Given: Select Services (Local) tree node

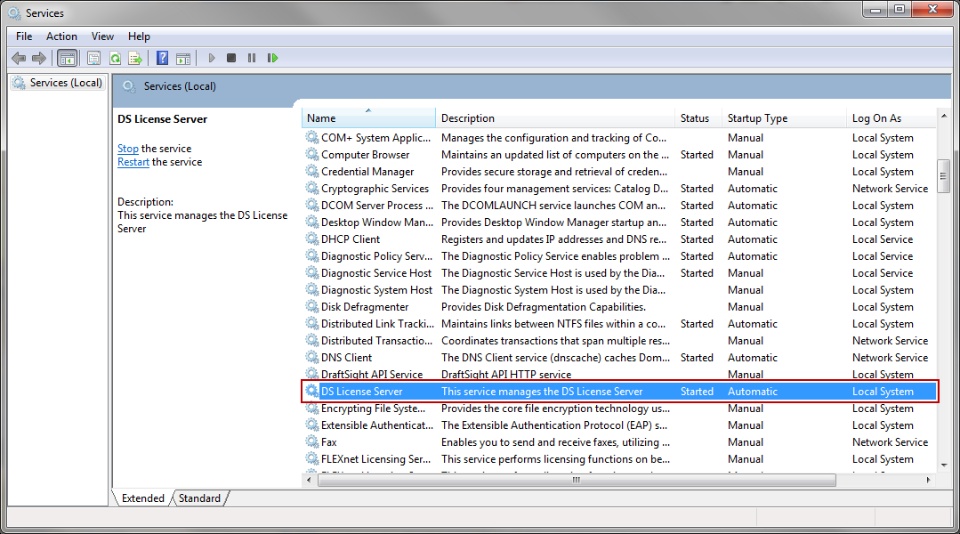Looking at the screenshot, I should pyautogui.click(x=59, y=83).
